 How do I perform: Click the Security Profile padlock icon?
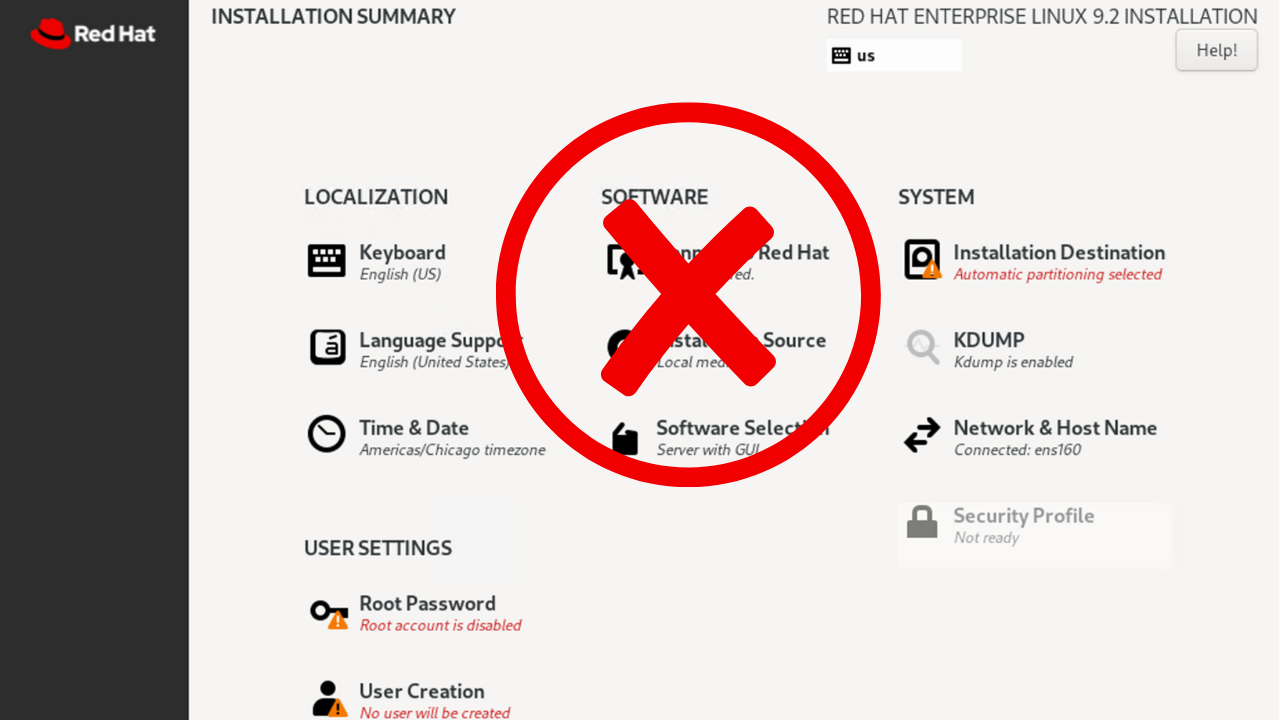[922, 523]
